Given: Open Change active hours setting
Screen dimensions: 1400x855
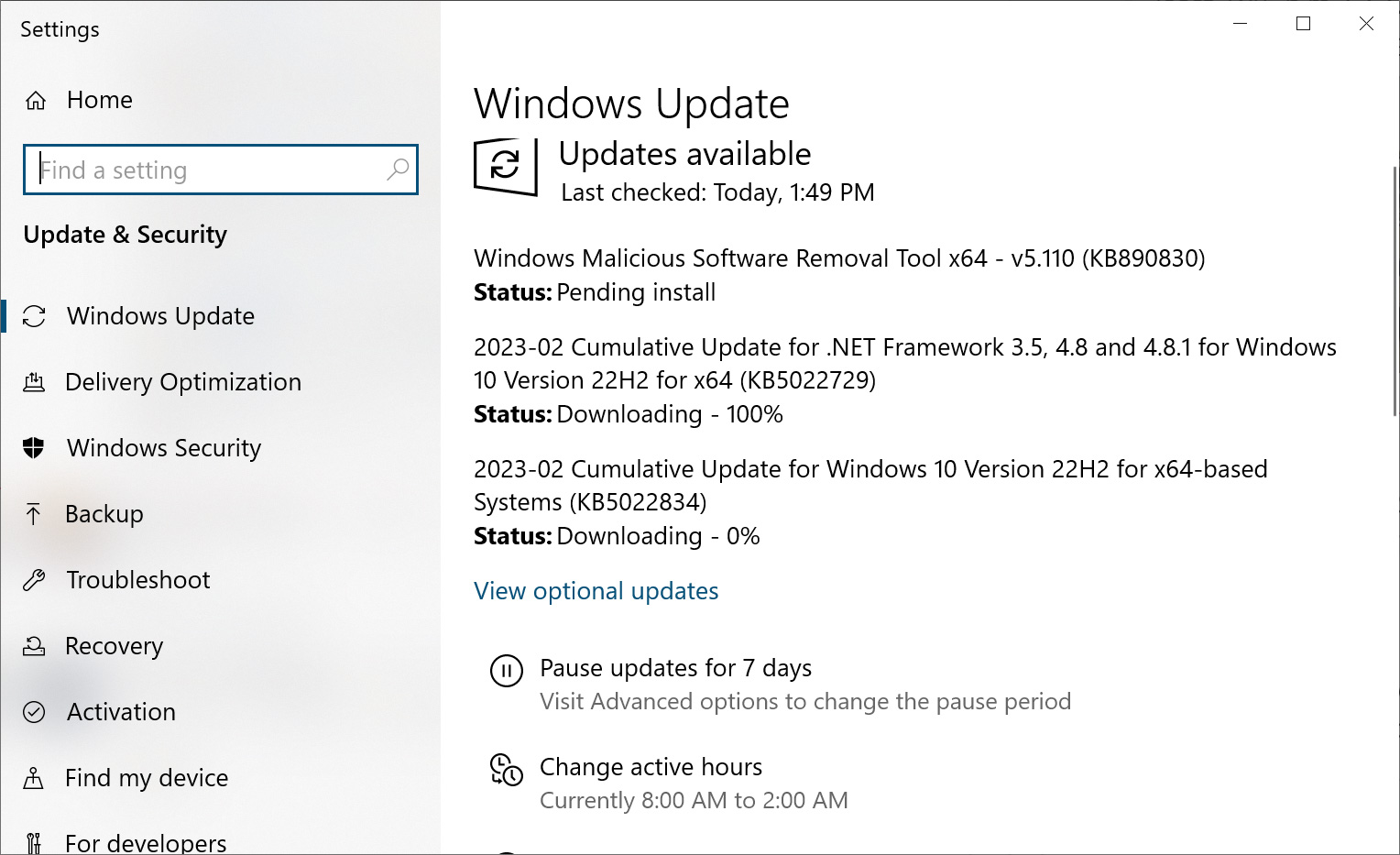Looking at the screenshot, I should (651, 767).
